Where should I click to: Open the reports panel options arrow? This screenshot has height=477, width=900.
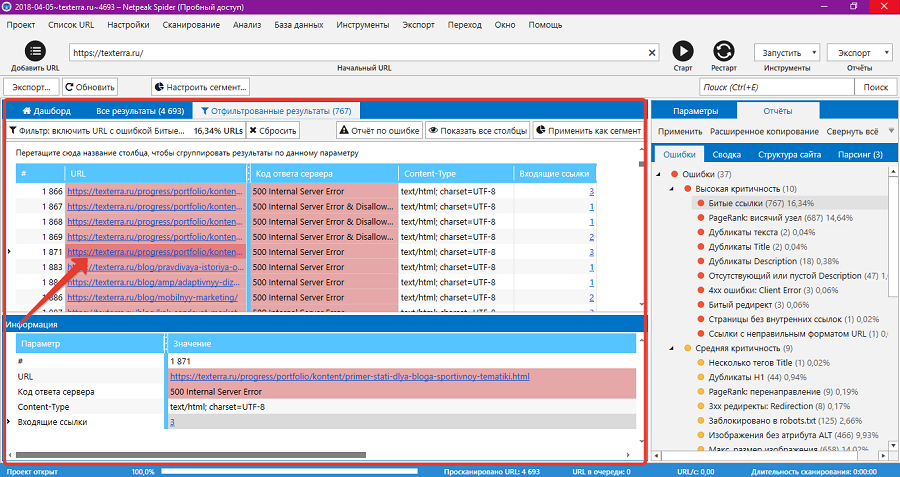coord(891,131)
